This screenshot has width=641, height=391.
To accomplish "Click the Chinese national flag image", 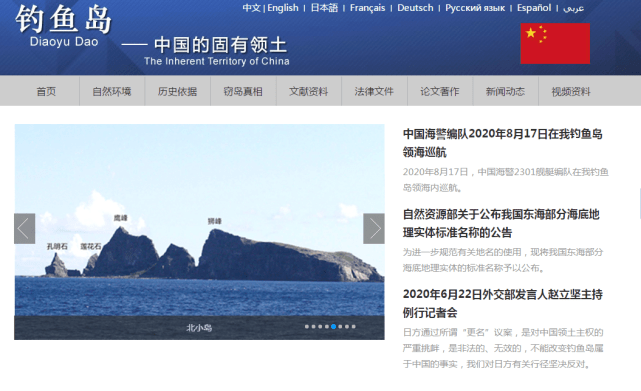I will (x=555, y=43).
